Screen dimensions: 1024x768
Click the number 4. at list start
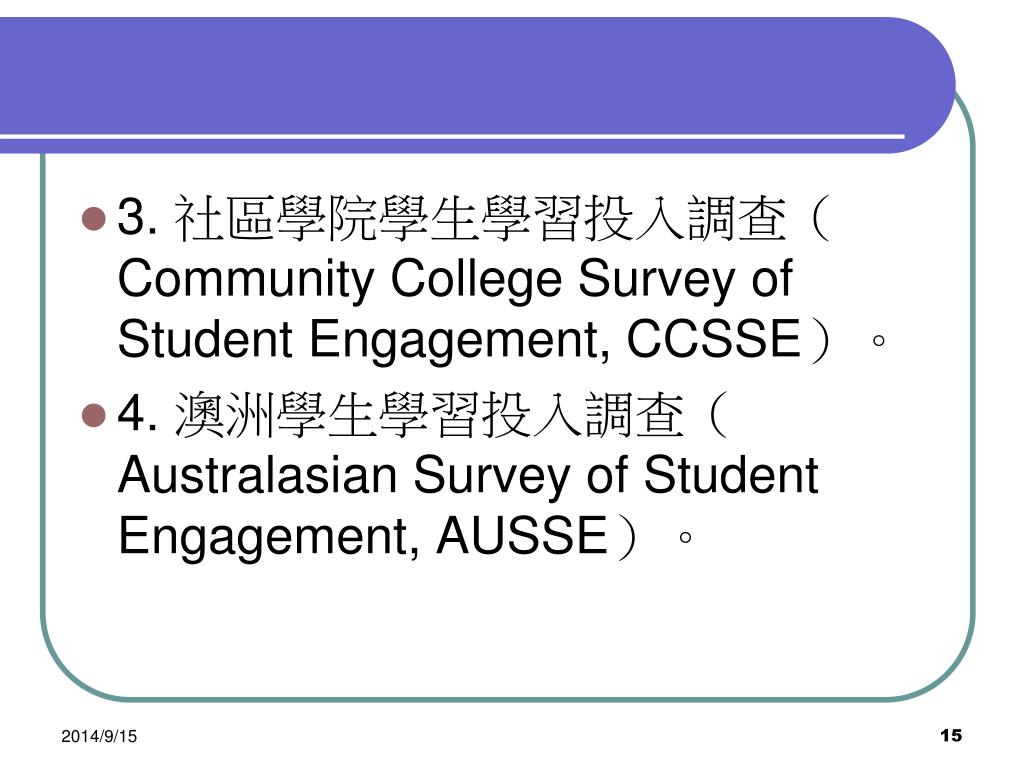(138, 413)
